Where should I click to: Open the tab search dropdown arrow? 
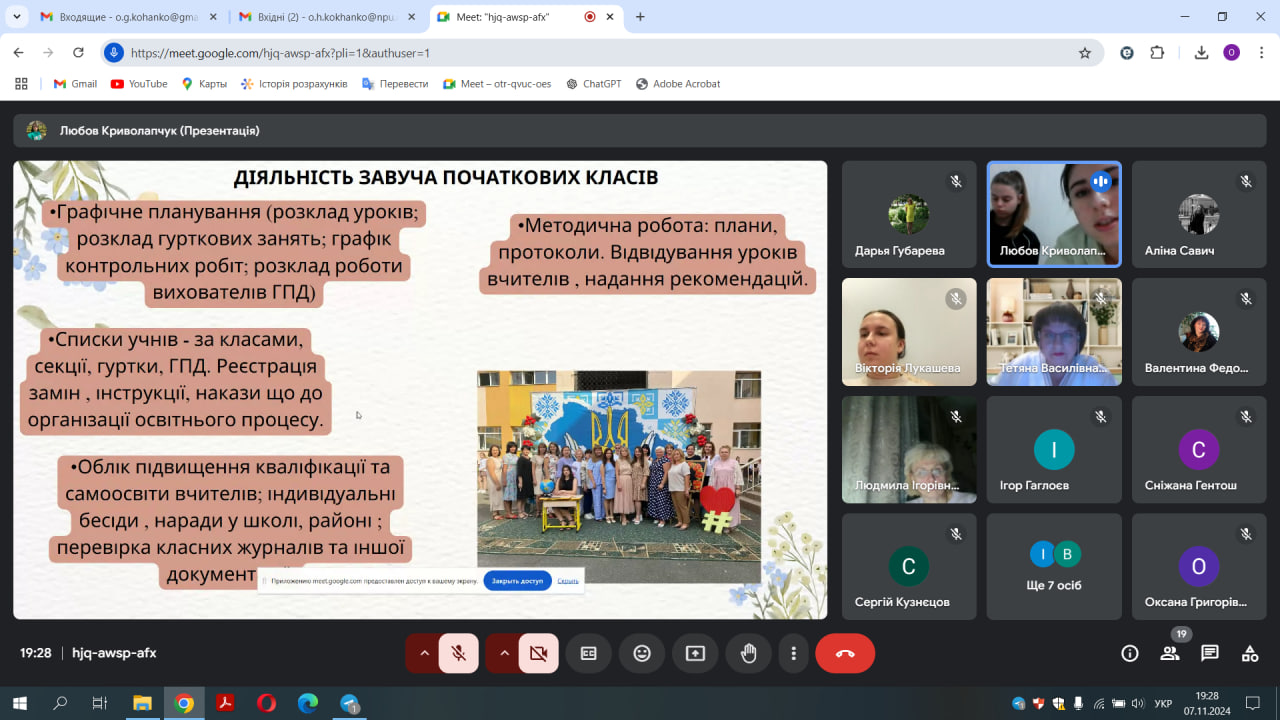pos(17,17)
